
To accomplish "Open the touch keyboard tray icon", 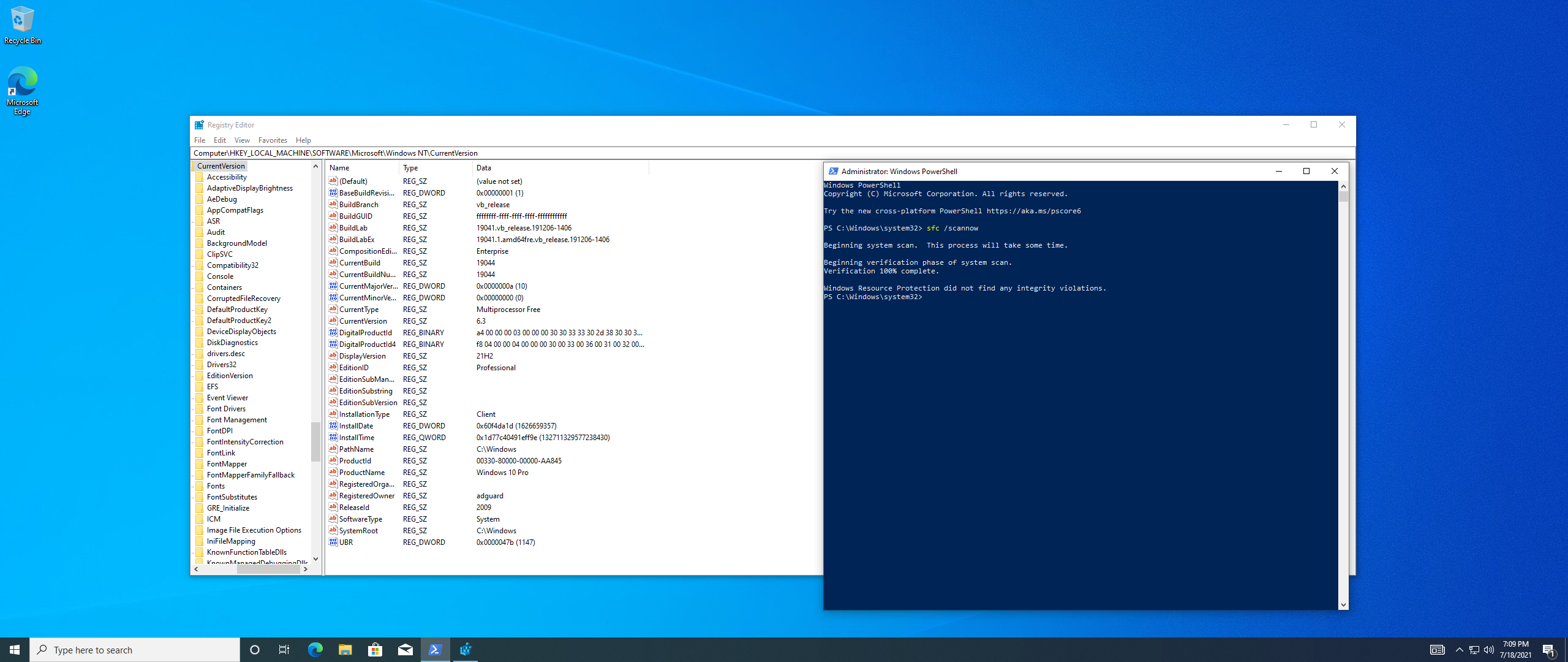I will coord(1437,650).
